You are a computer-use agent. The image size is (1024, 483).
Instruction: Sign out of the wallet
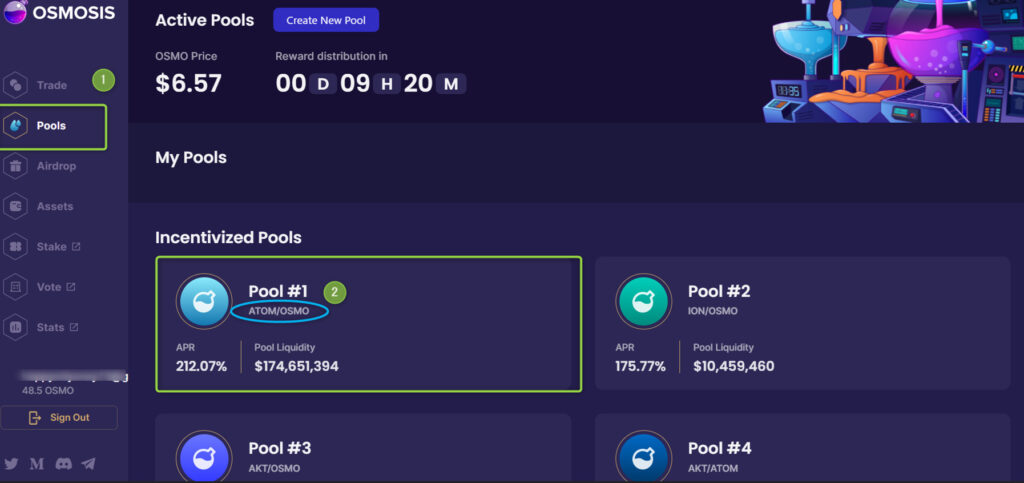59,418
